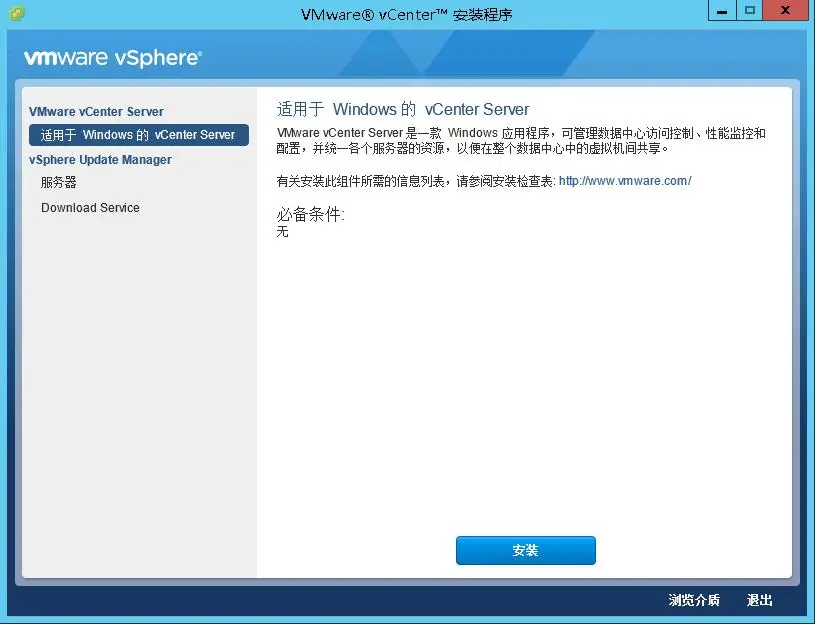Click VMware vCenter Server sidebar heading

tap(96, 112)
